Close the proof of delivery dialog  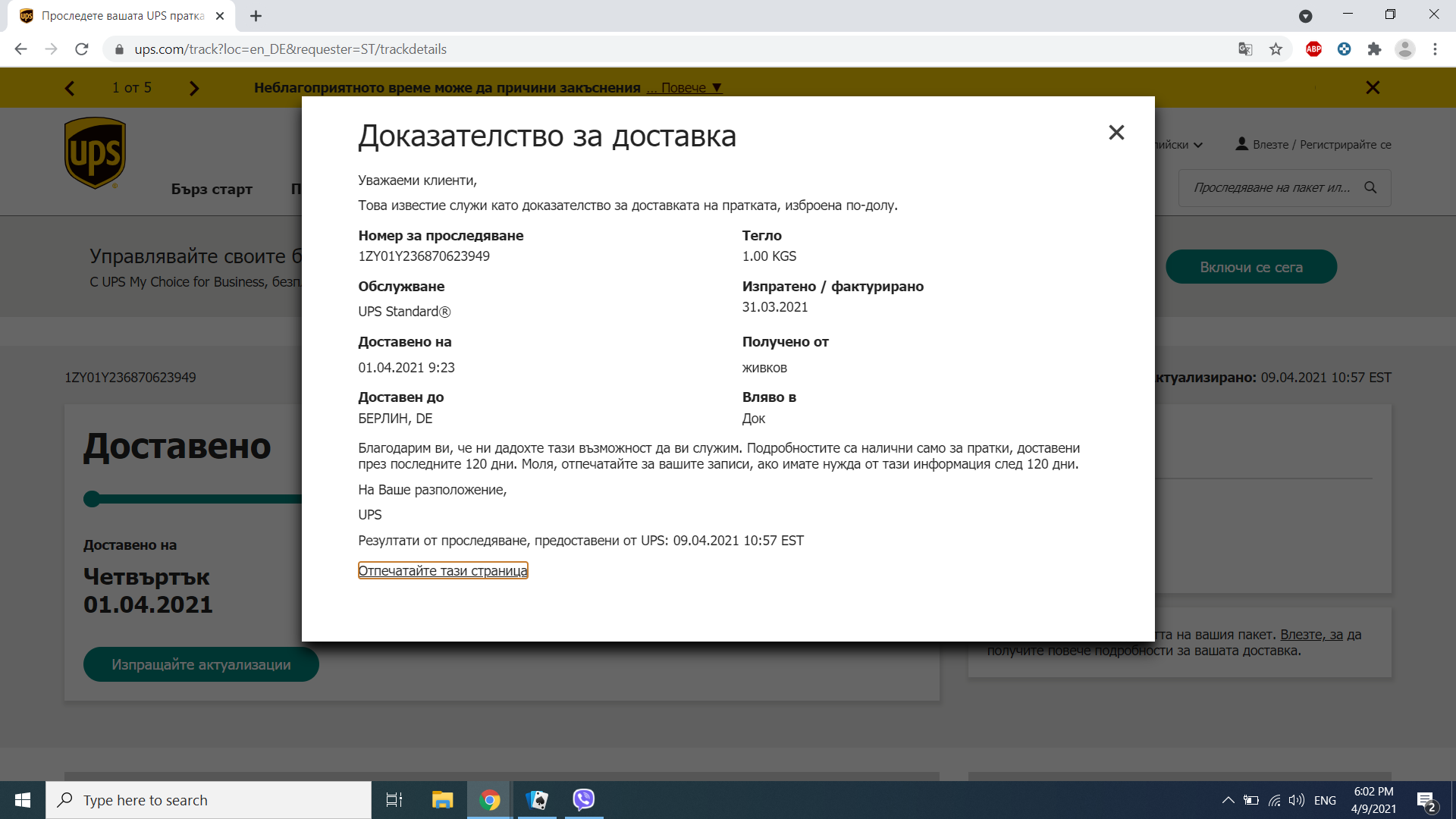1116,133
